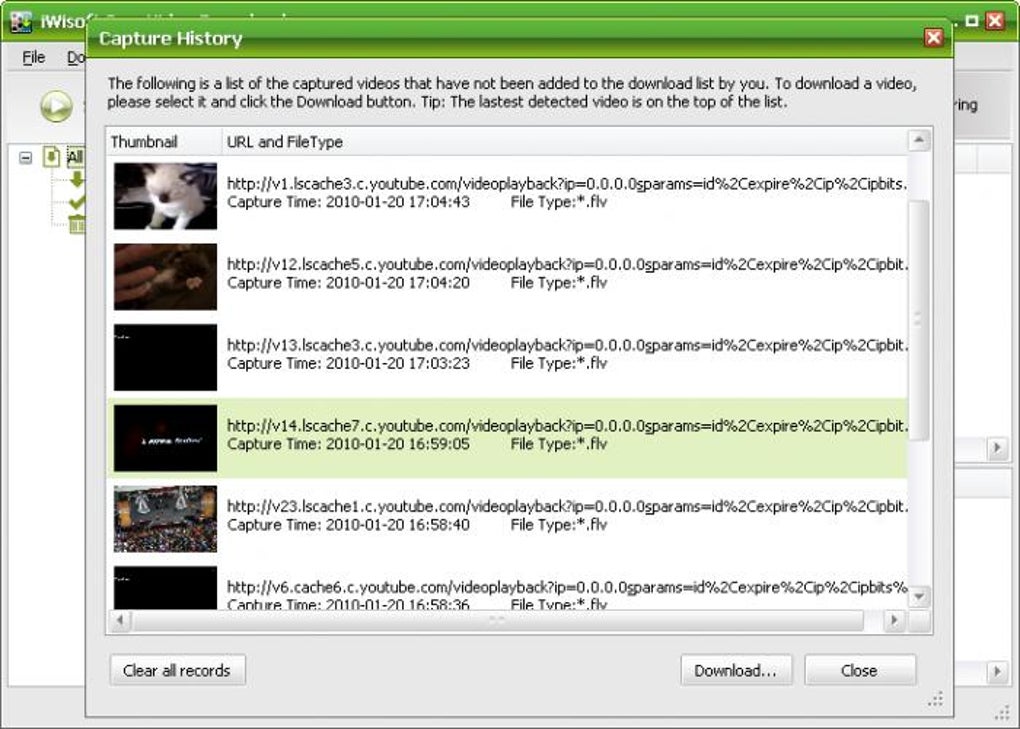Click the dialog resize grip corner

pyautogui.click(x=935, y=700)
